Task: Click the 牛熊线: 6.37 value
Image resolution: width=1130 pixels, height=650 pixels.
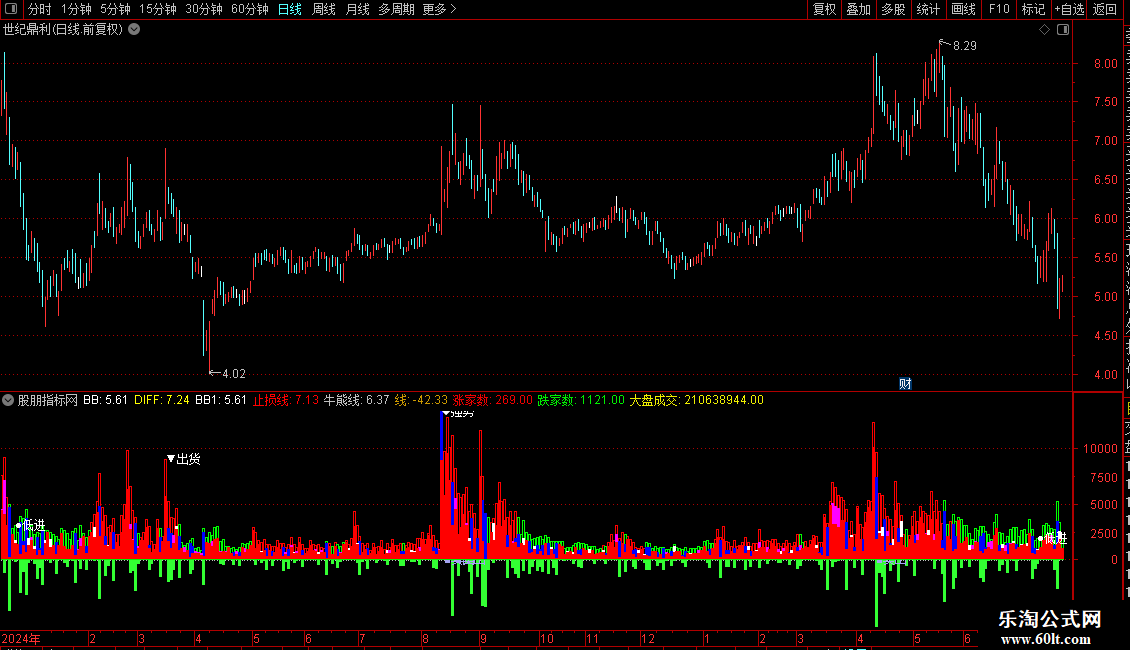Action: point(356,400)
